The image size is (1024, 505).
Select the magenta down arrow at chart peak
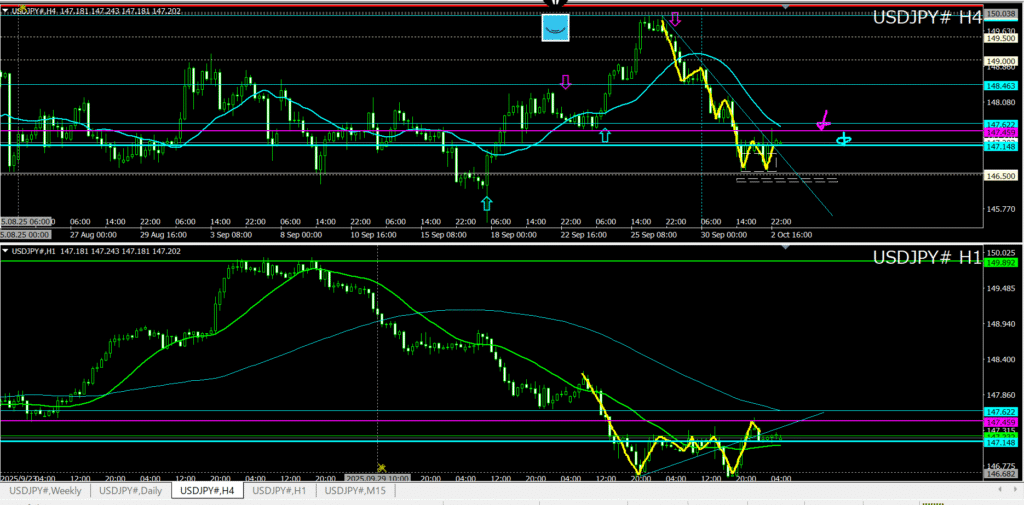676,19
